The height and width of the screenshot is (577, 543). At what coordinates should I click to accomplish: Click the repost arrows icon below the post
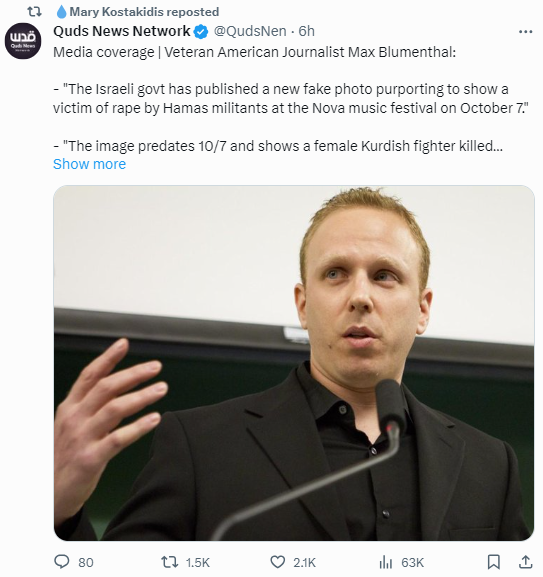tap(170, 562)
